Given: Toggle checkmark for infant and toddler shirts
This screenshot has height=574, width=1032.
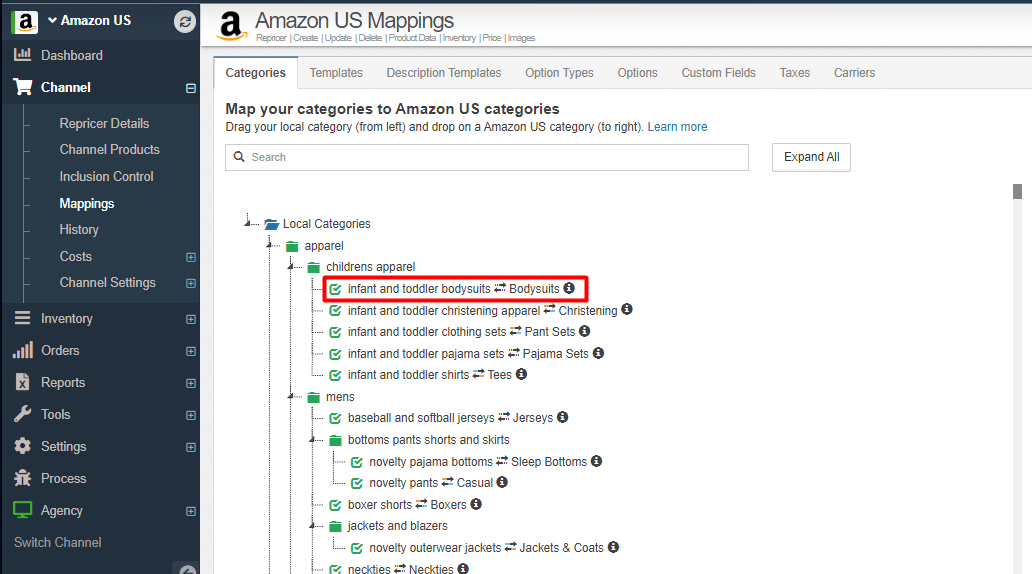Looking at the screenshot, I should pos(335,375).
